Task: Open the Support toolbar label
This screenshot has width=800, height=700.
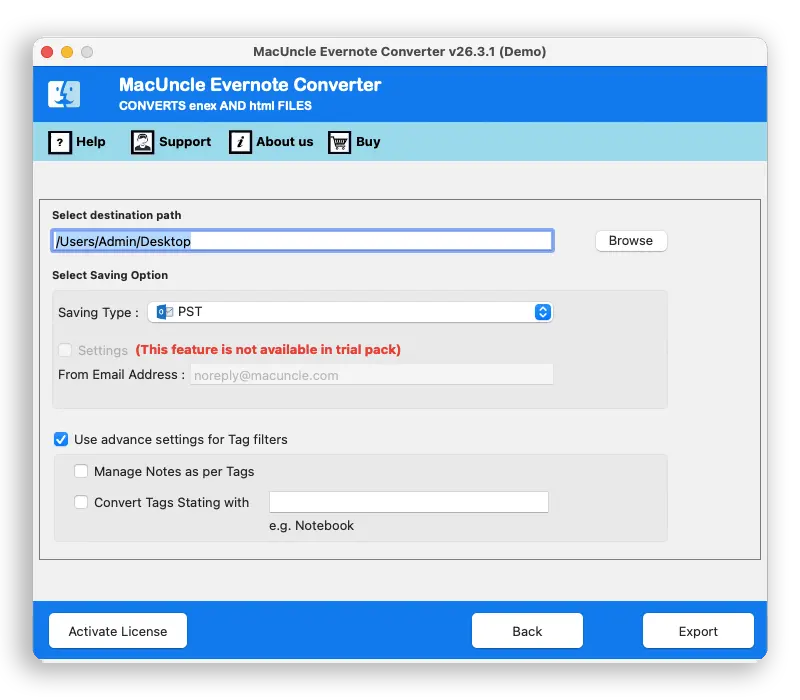Action: tap(185, 142)
